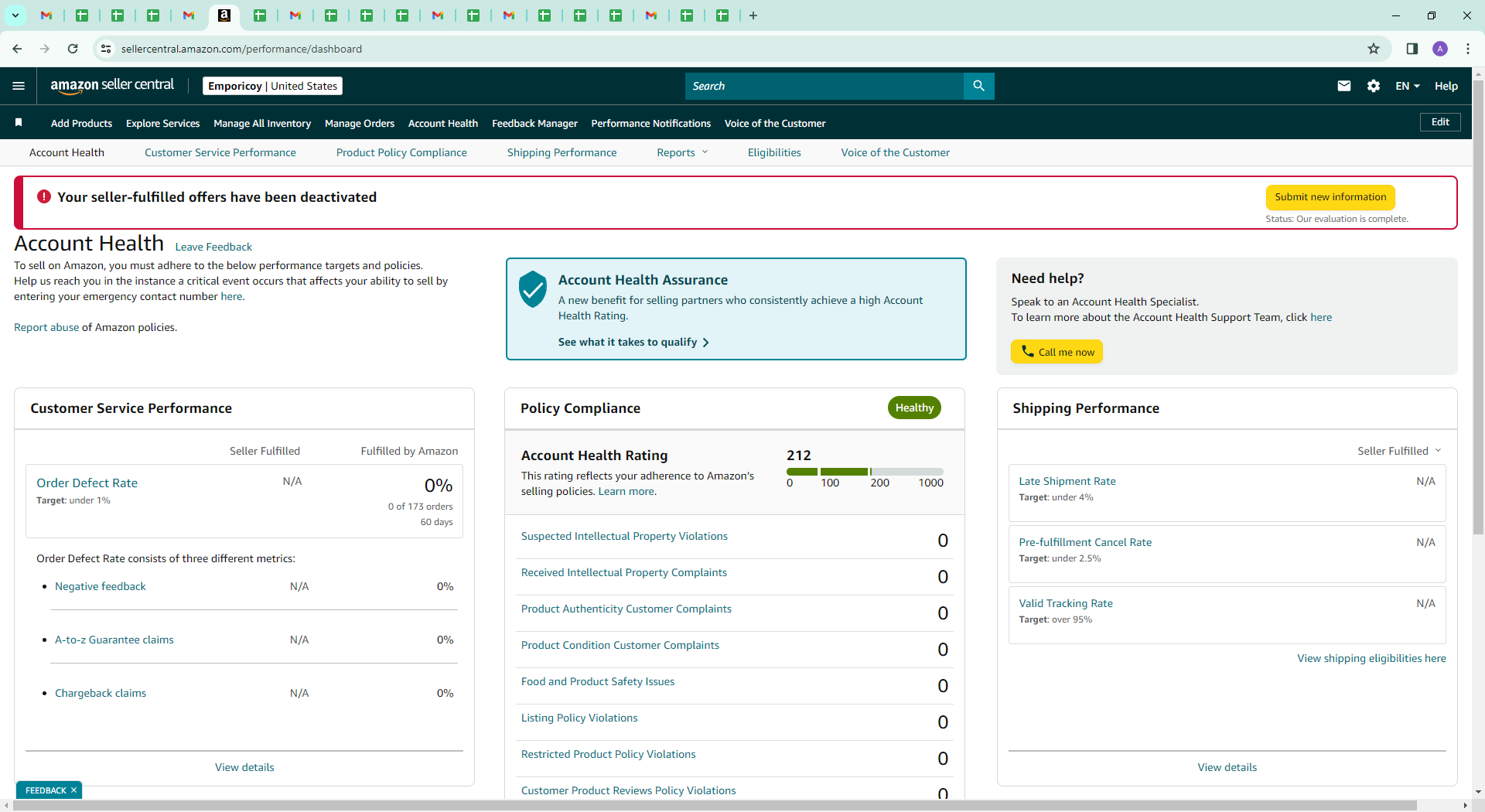Open Restricted Product Policy Violations link
This screenshot has height=812, width=1485.
[x=609, y=754]
